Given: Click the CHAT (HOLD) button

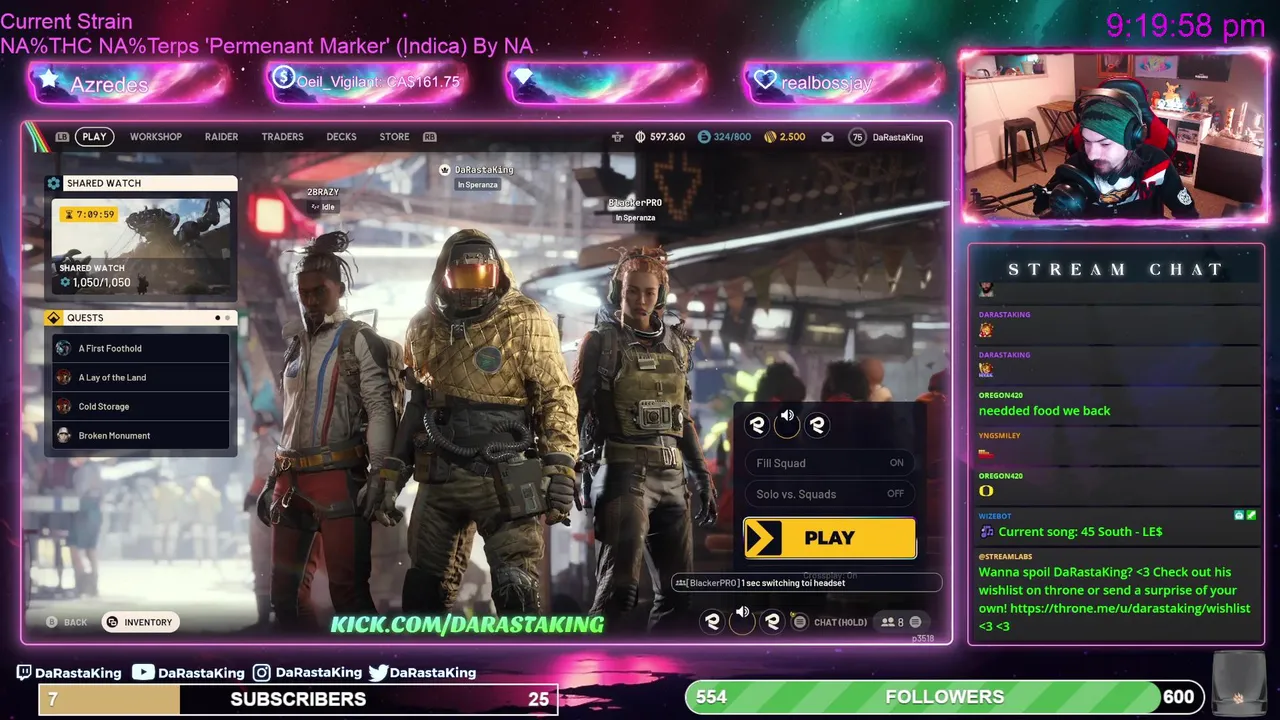Looking at the screenshot, I should (840, 622).
